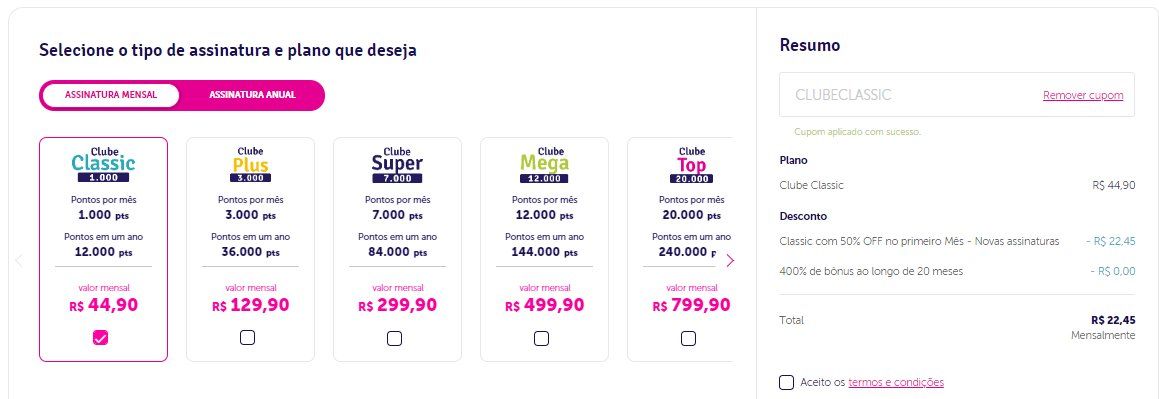Remove the applied coupon
This screenshot has height=399, width=1159.
(1083, 95)
